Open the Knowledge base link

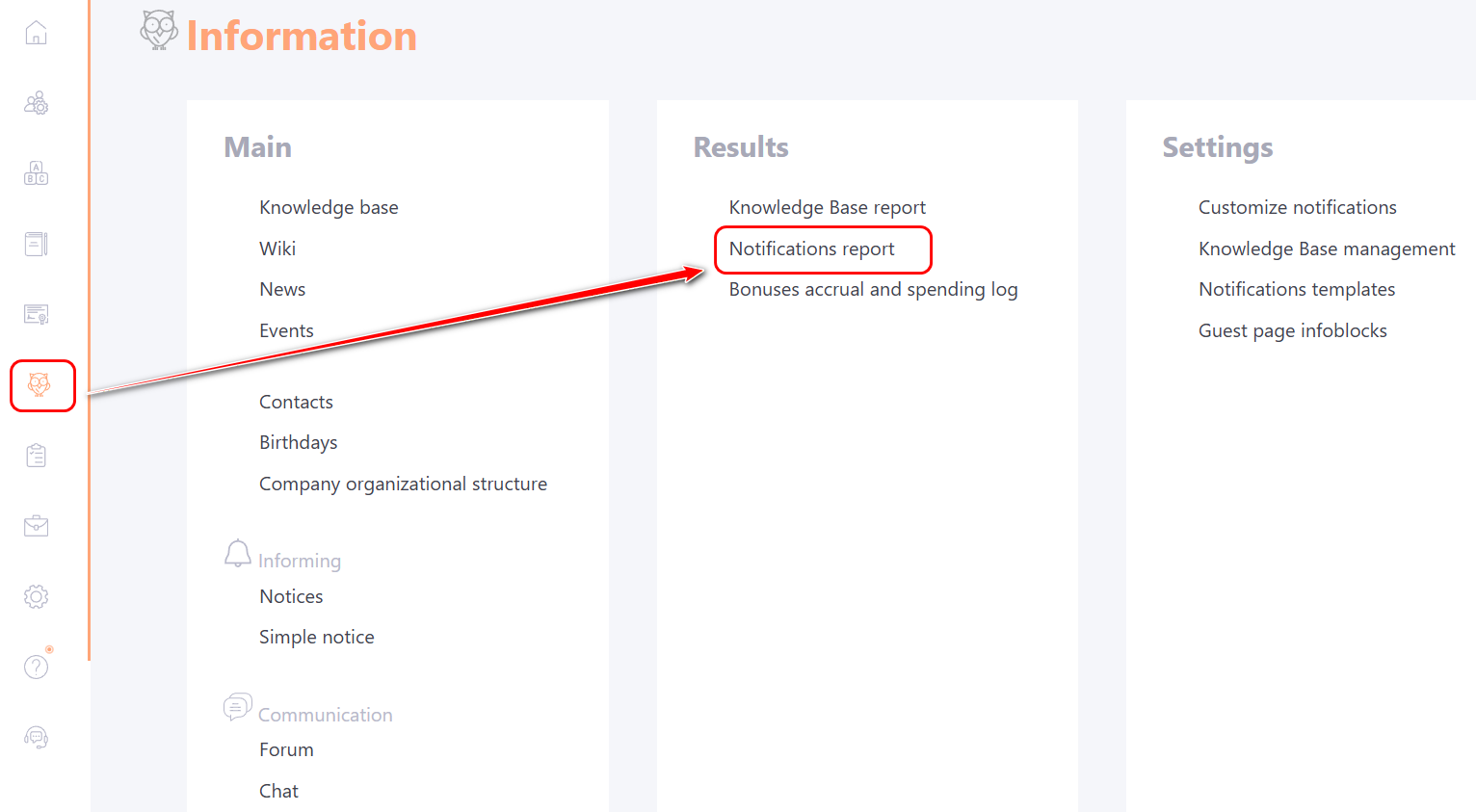pos(329,208)
